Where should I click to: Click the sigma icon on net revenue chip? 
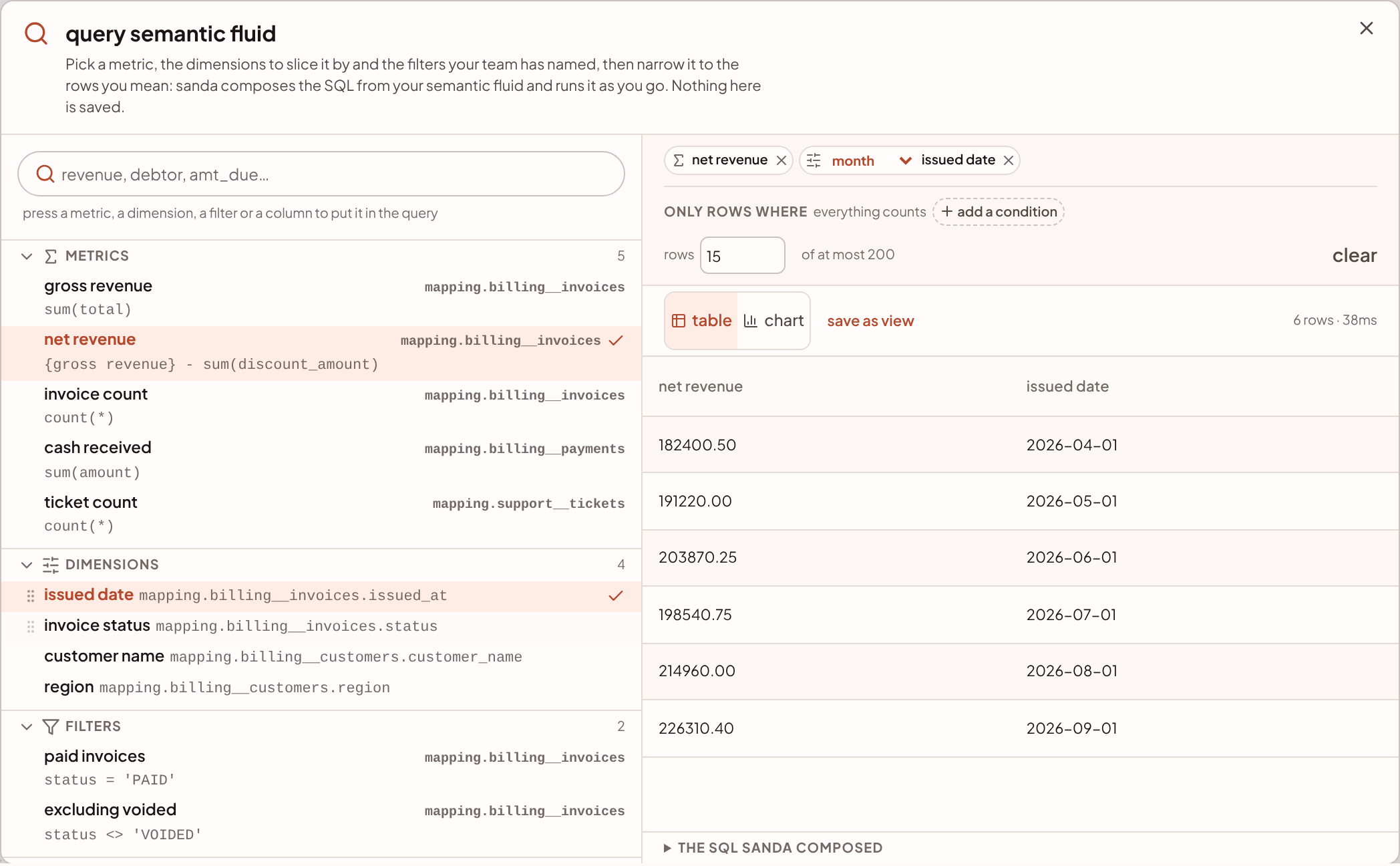tap(679, 160)
